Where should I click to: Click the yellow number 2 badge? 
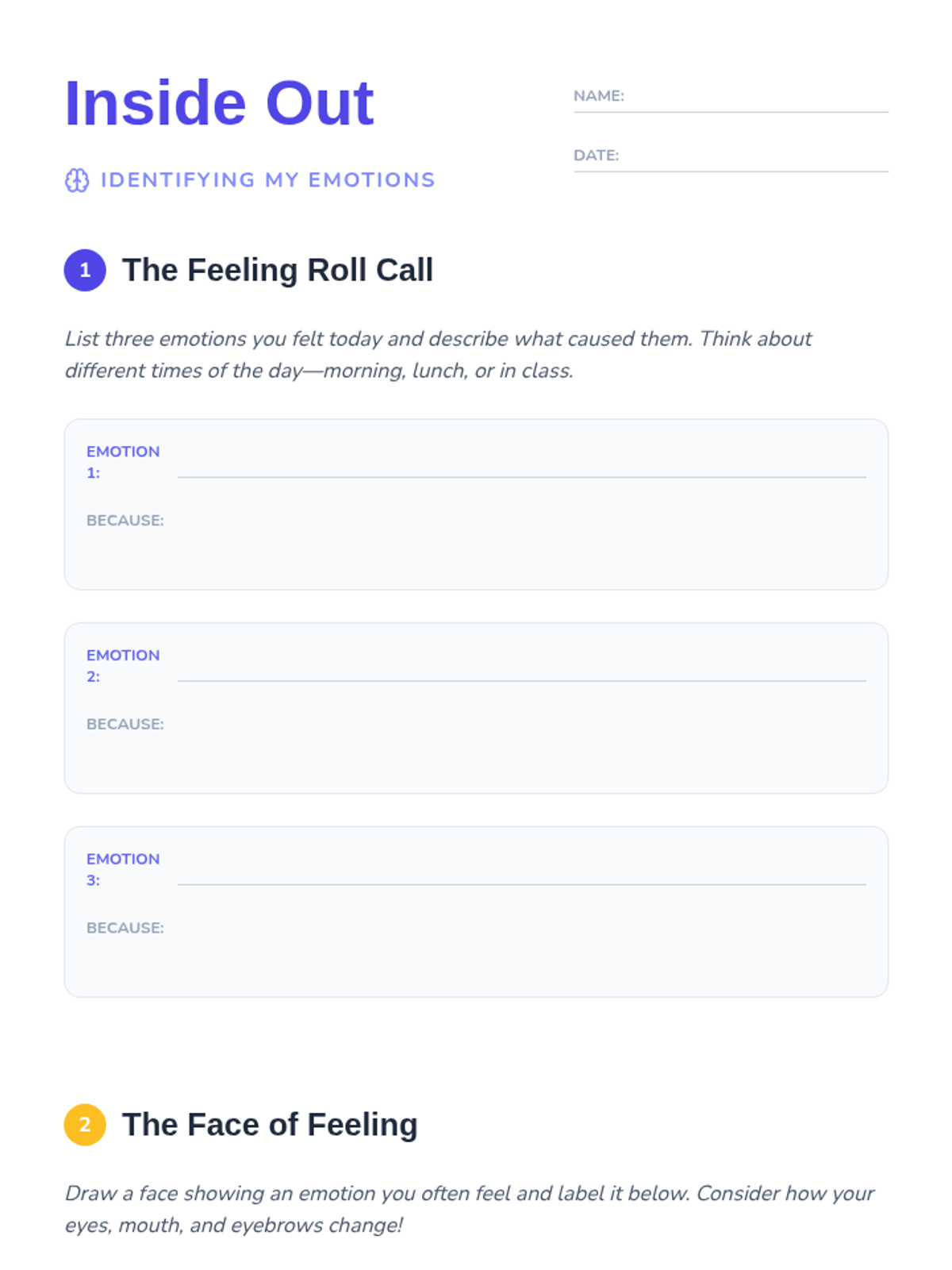(x=85, y=1125)
